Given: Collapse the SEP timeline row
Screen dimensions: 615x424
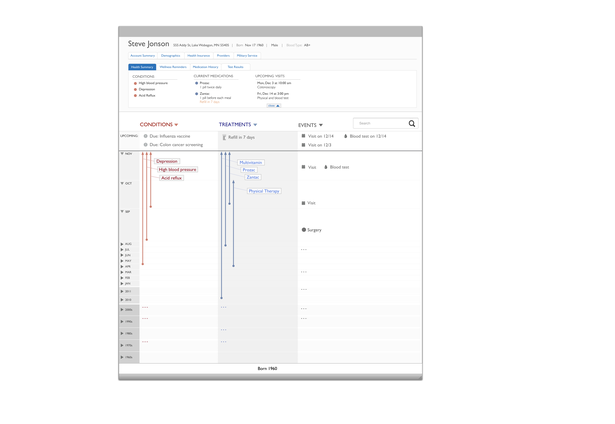Looking at the screenshot, I should point(122,212).
